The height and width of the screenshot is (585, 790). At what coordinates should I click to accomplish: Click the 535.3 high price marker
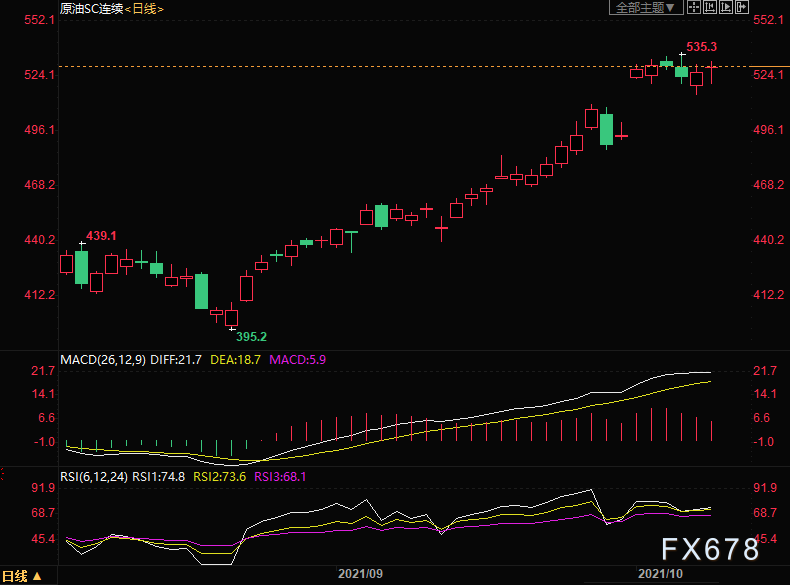click(701, 47)
